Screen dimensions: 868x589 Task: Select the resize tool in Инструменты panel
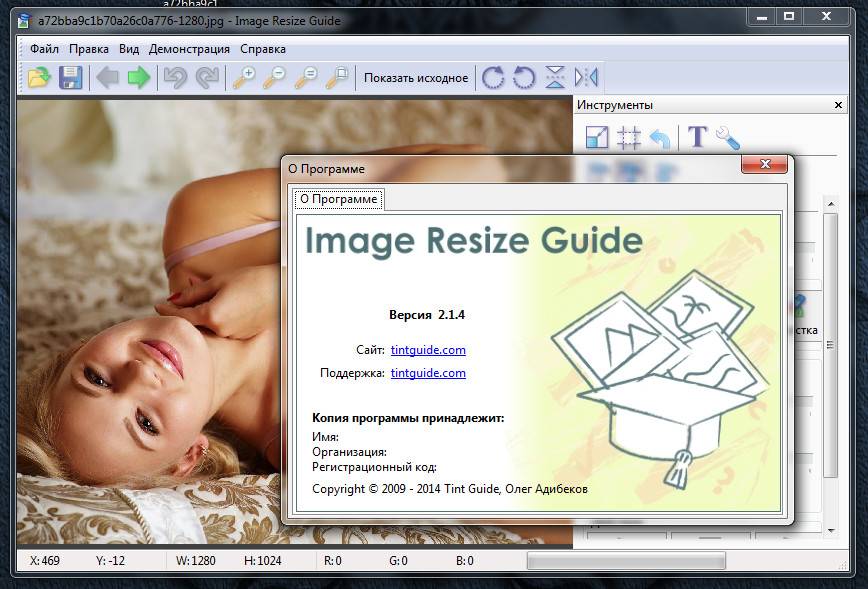click(x=597, y=137)
